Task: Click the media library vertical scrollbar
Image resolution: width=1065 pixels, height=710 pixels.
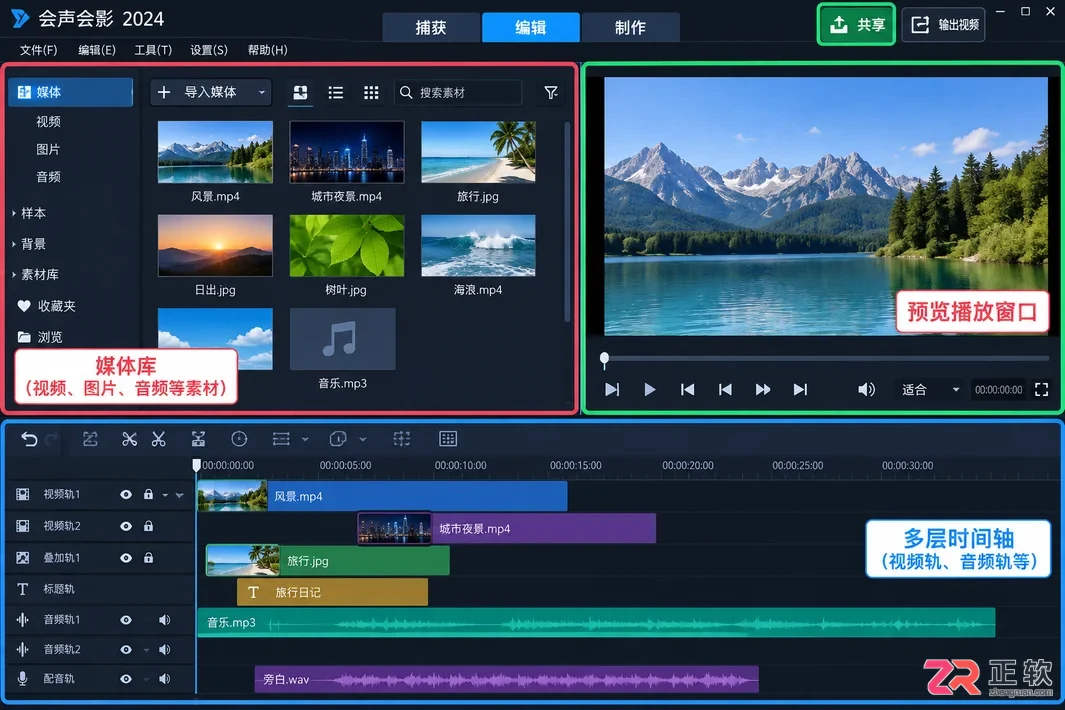Action: point(567,221)
